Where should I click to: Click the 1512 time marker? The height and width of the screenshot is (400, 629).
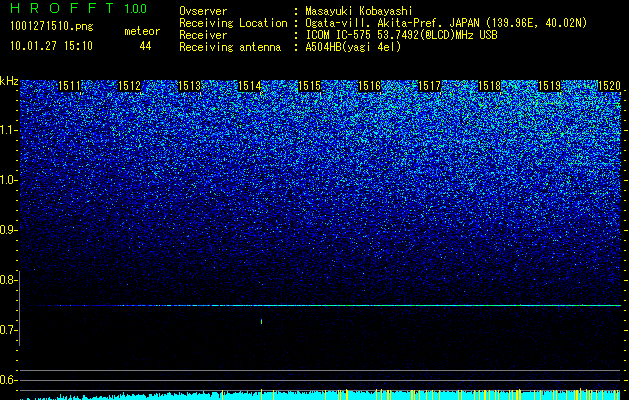point(130,86)
